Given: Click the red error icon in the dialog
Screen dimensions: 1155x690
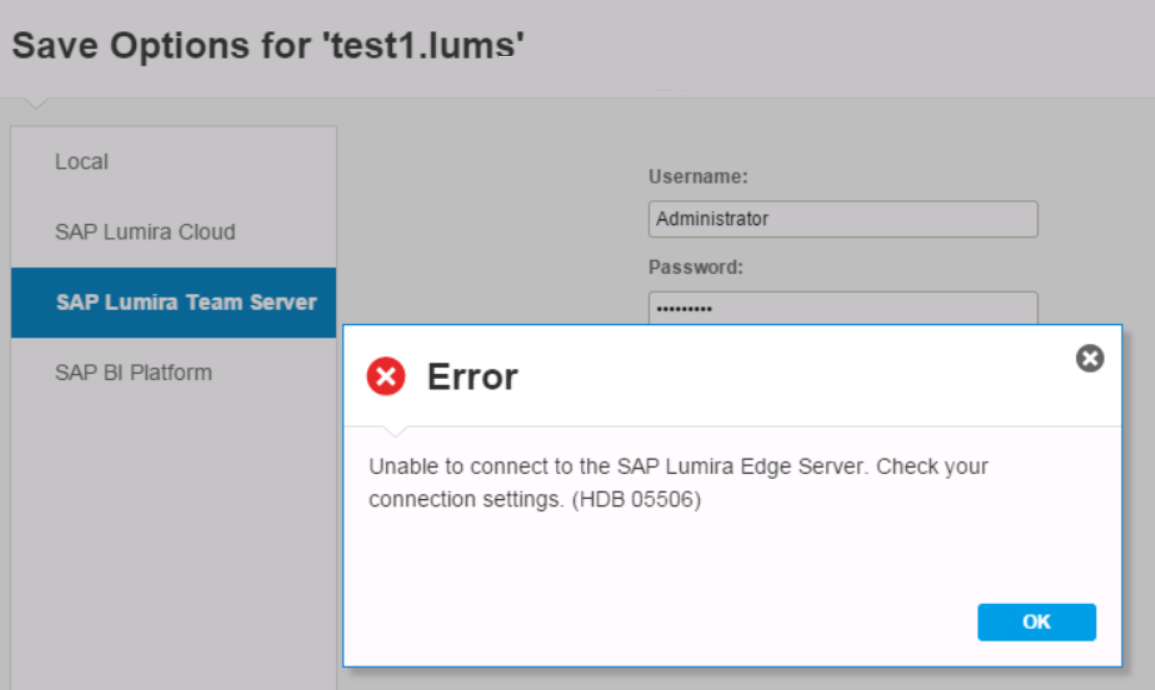Looking at the screenshot, I should pos(386,376).
